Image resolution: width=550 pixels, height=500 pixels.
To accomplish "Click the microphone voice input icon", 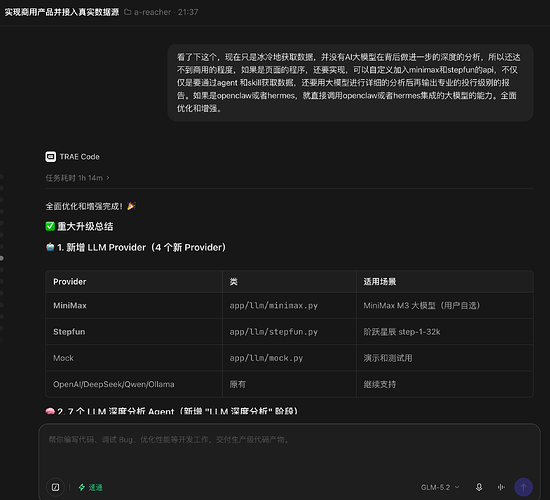I will coord(479,487).
